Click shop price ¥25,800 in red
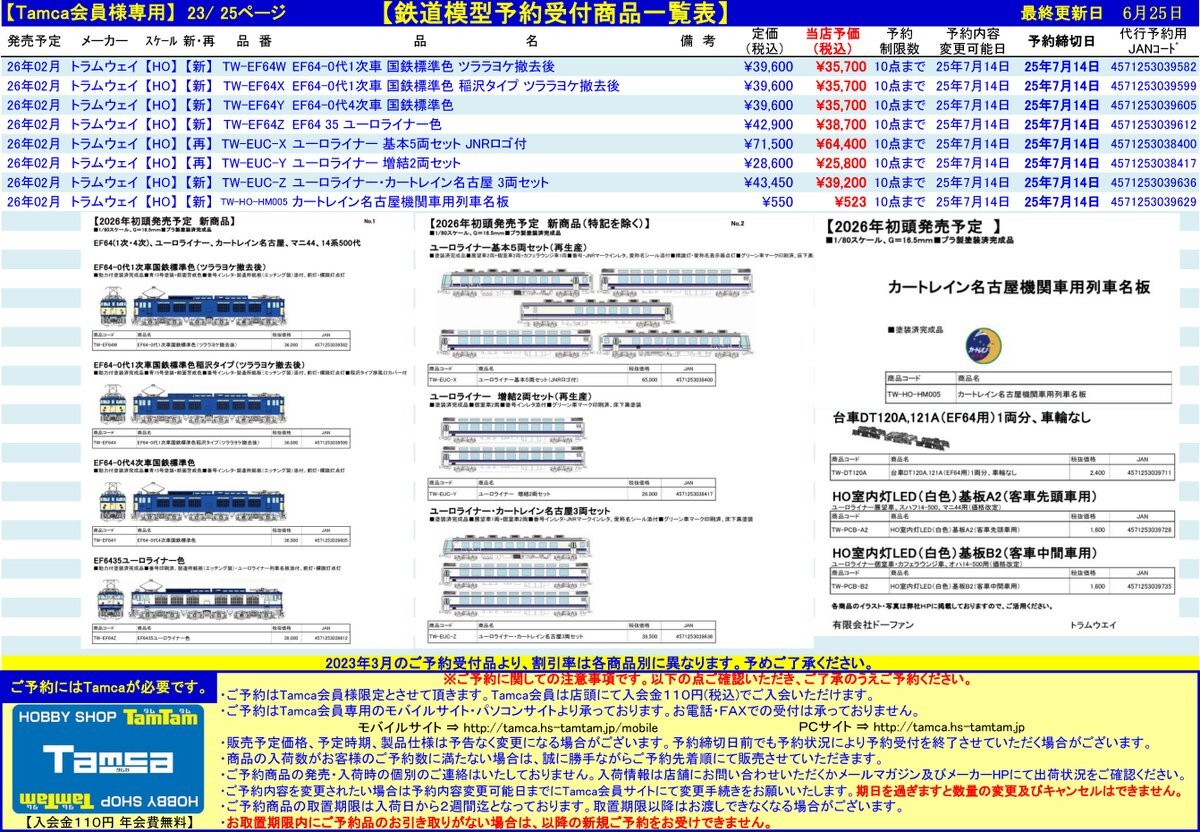The width and height of the screenshot is (1200, 832). click(x=841, y=163)
